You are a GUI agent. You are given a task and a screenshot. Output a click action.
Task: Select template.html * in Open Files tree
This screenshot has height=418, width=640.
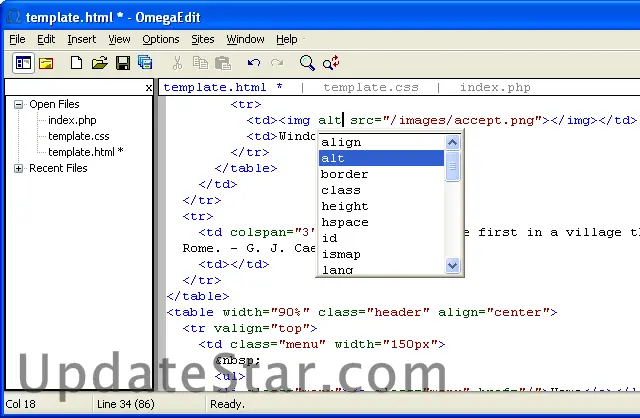[86, 152]
